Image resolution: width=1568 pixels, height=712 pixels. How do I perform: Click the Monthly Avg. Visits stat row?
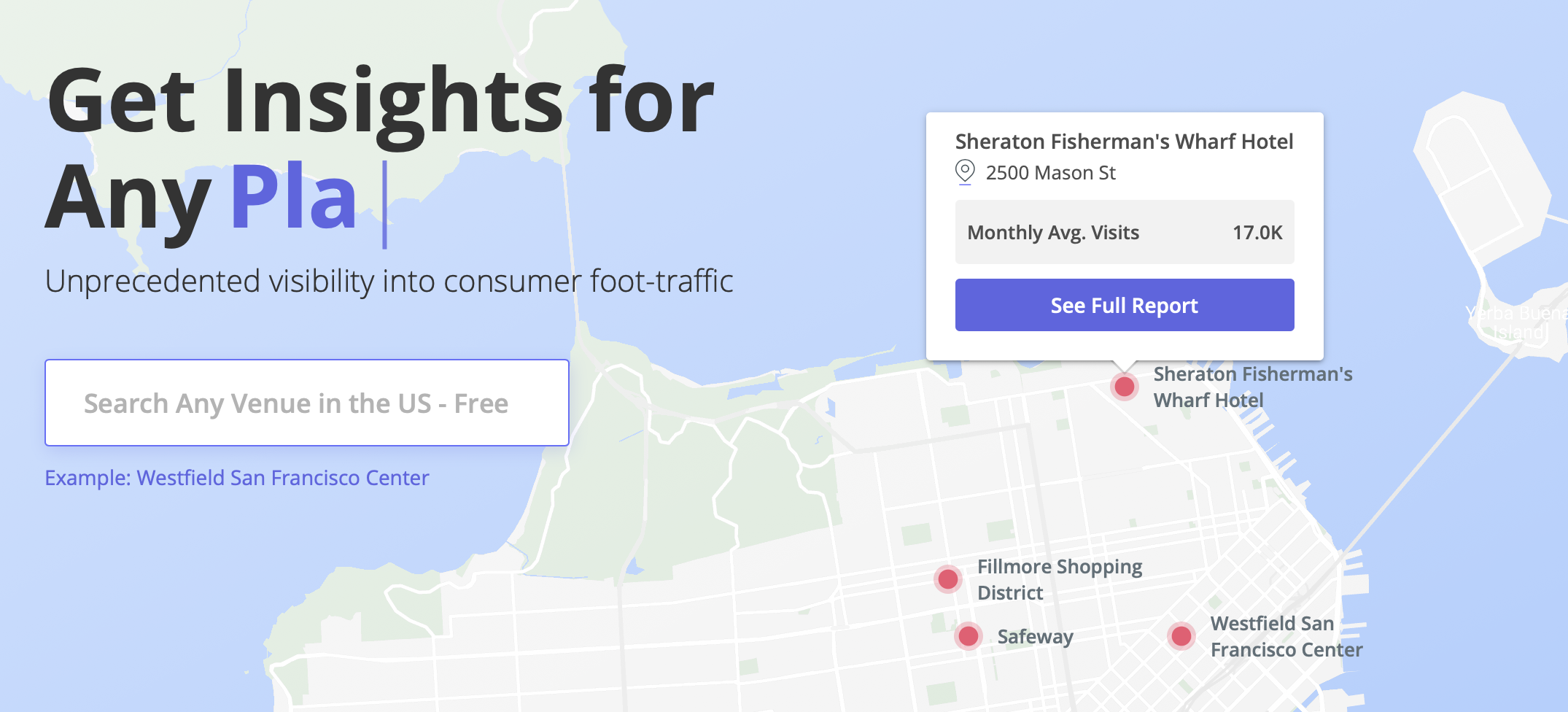[1125, 232]
